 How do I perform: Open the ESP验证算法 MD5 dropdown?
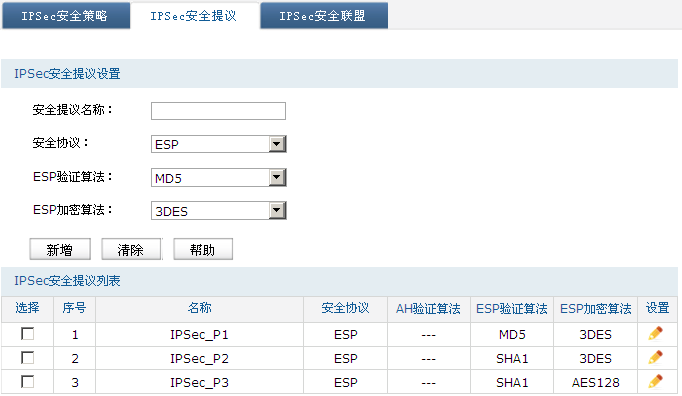218,178
